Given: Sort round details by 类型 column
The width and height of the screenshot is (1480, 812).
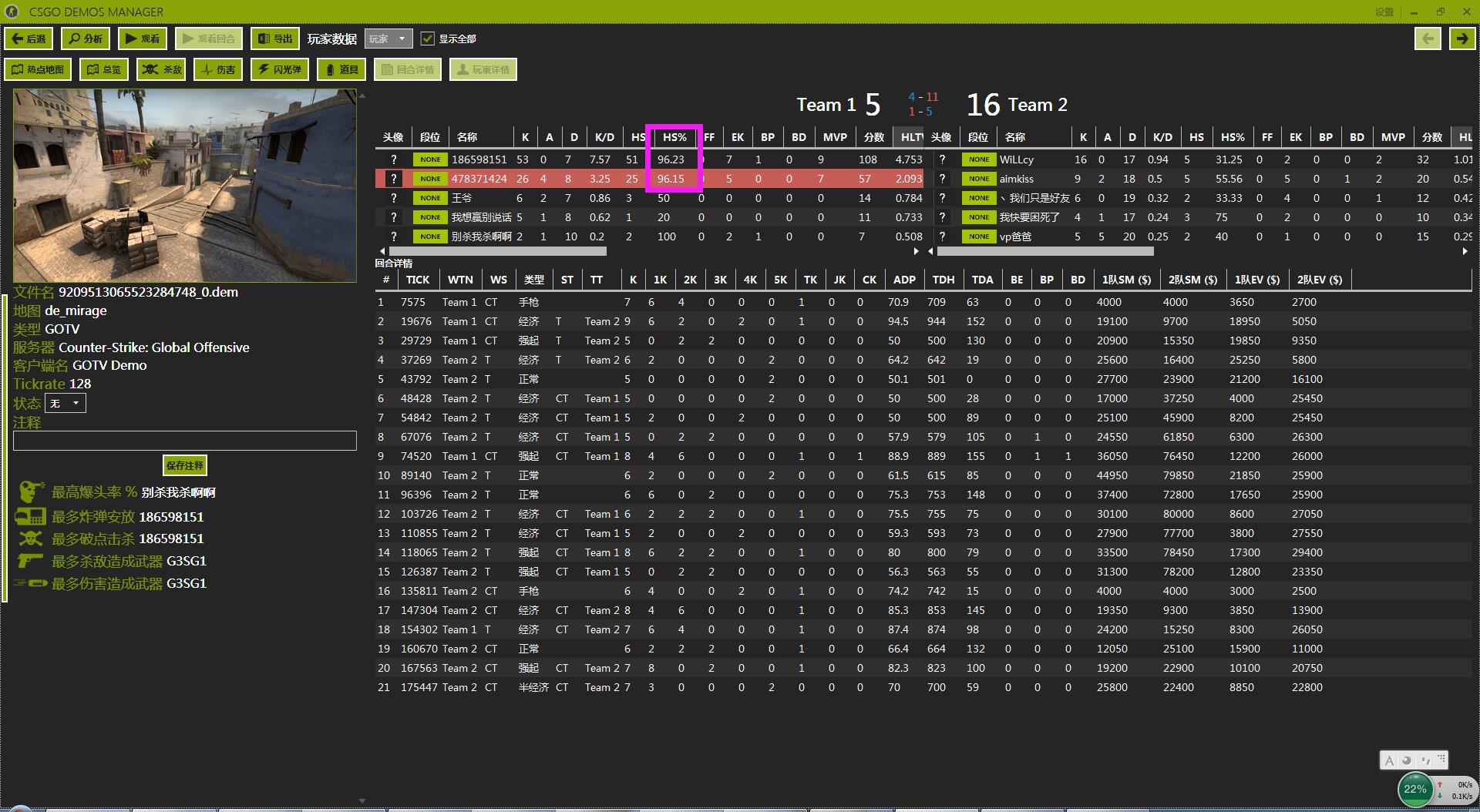Looking at the screenshot, I should click(534, 280).
